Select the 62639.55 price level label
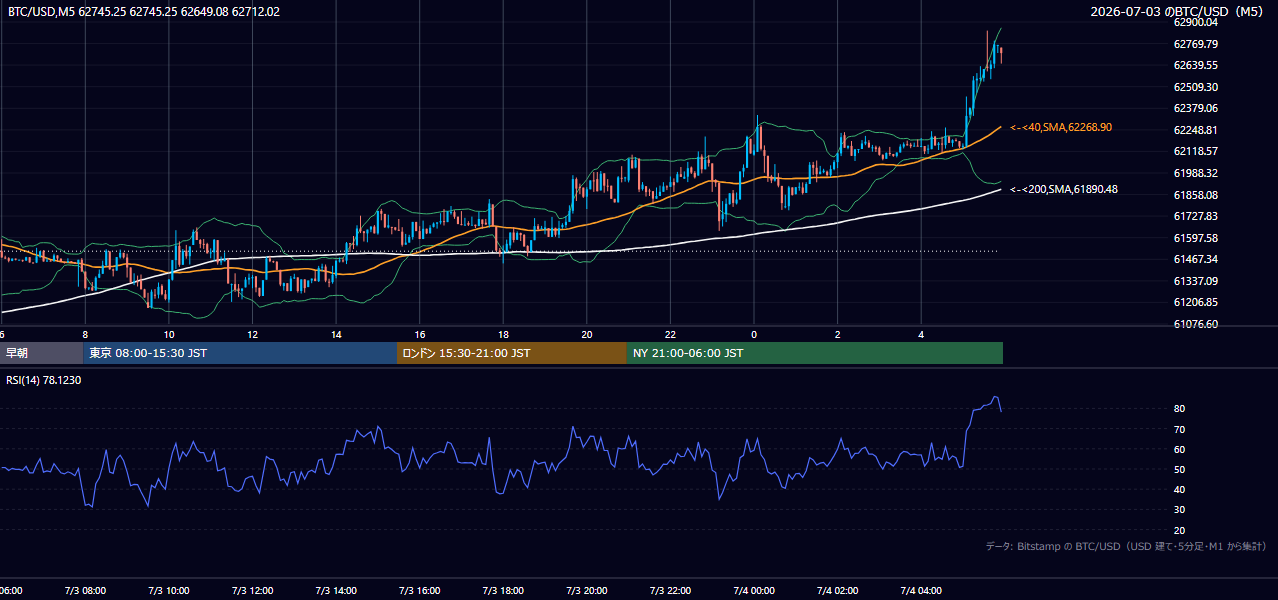 [1196, 65]
